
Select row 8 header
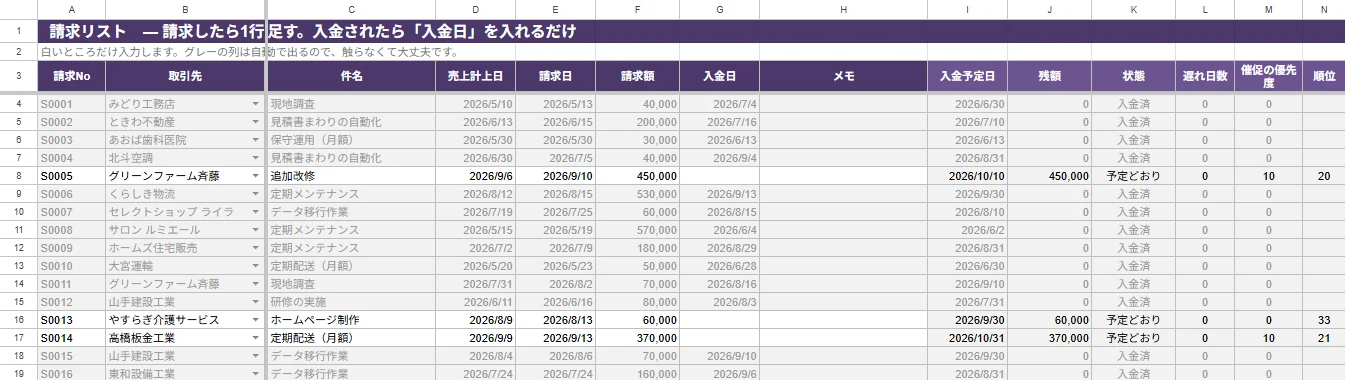(x=19, y=175)
